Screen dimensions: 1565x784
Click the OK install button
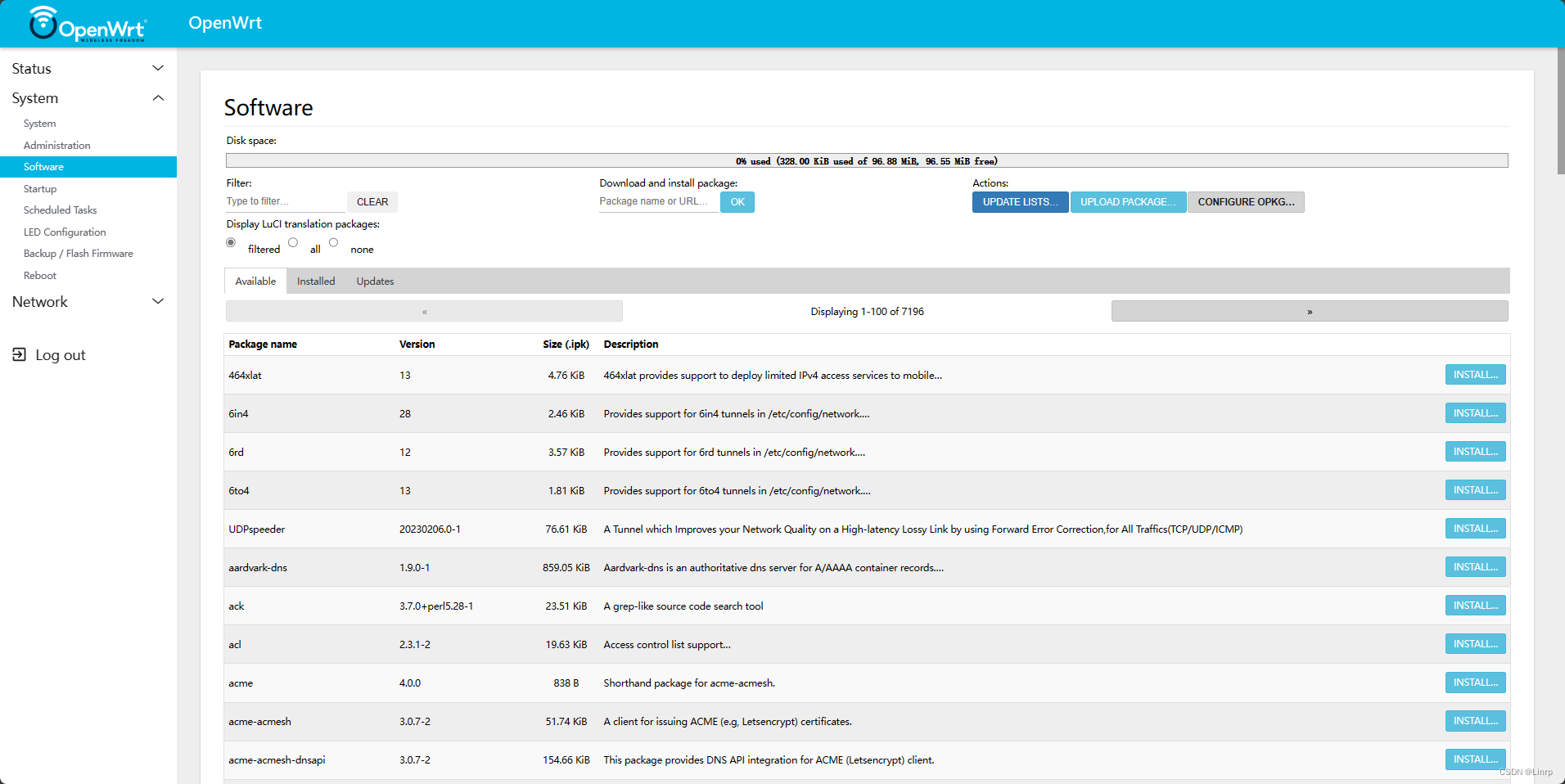click(737, 202)
